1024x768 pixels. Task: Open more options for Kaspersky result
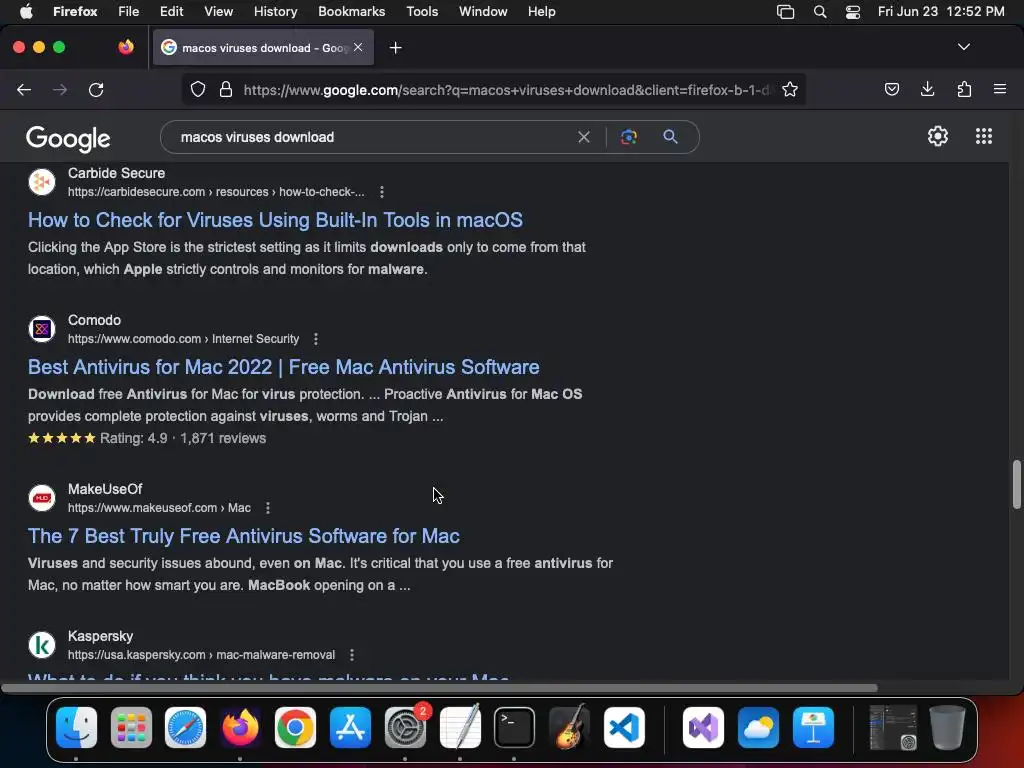click(352, 655)
